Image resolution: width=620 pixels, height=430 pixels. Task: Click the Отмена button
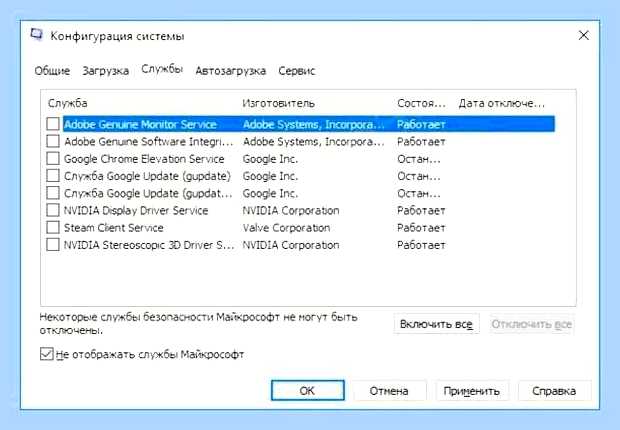click(389, 391)
